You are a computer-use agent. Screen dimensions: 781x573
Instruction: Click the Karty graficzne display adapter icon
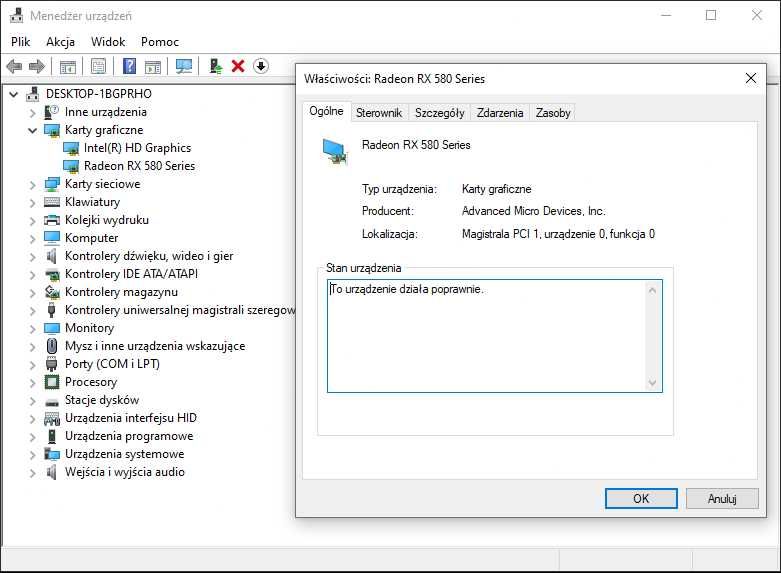(x=51, y=130)
